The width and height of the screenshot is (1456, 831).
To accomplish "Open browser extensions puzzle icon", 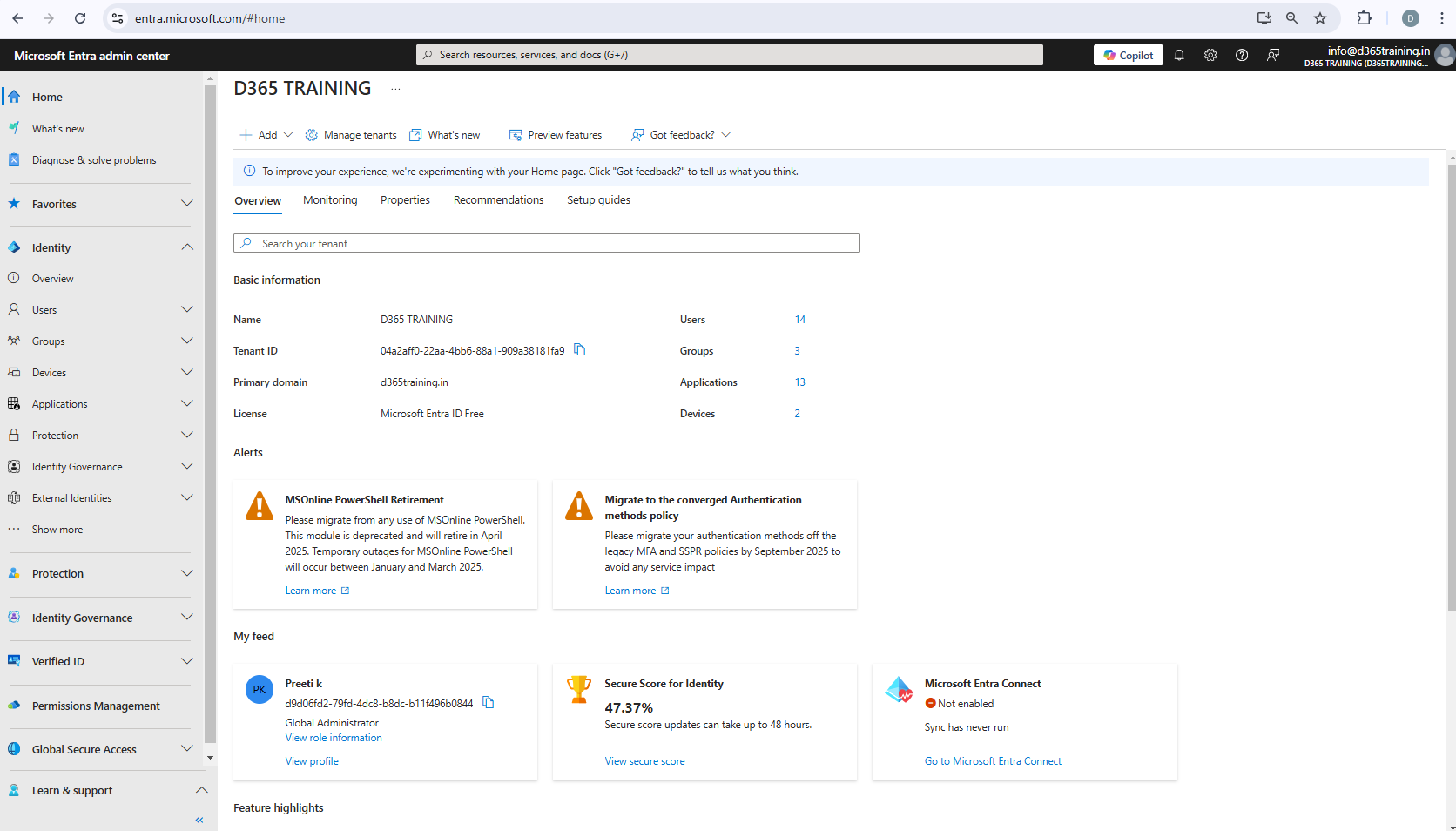I will pyautogui.click(x=1364, y=18).
